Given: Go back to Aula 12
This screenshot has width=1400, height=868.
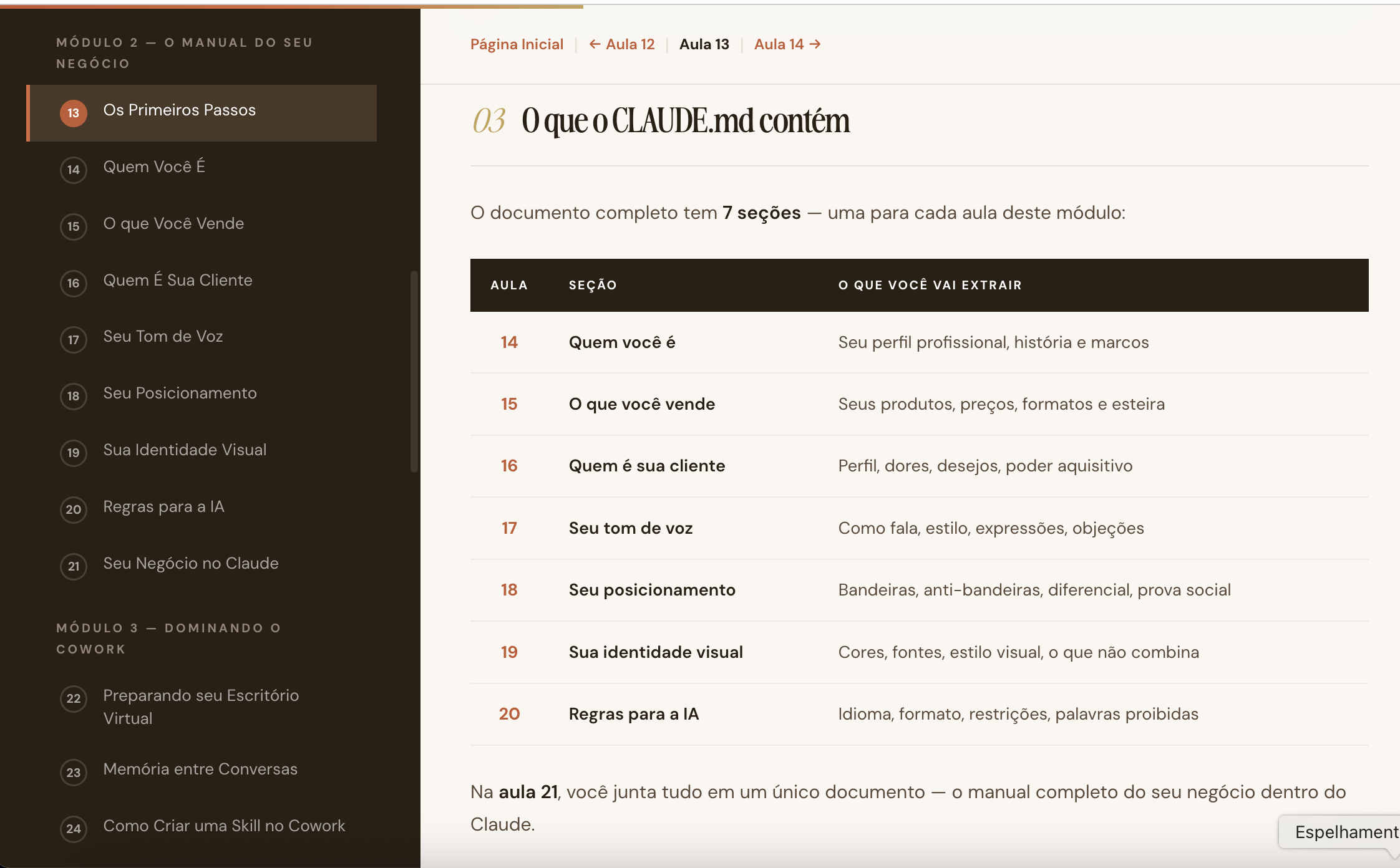Looking at the screenshot, I should click(622, 44).
